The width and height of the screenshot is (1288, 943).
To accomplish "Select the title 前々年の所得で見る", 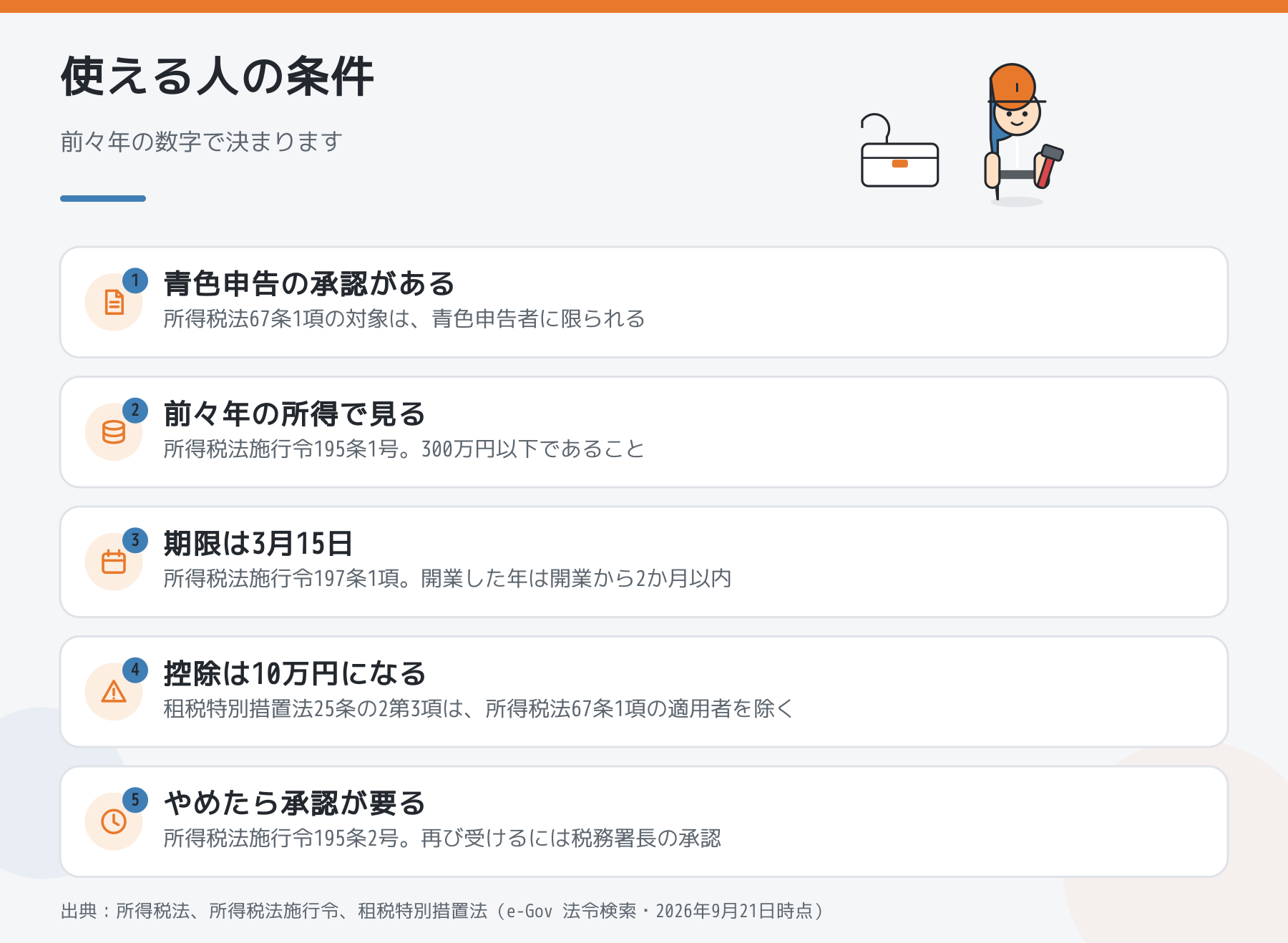I will click(x=295, y=414).
